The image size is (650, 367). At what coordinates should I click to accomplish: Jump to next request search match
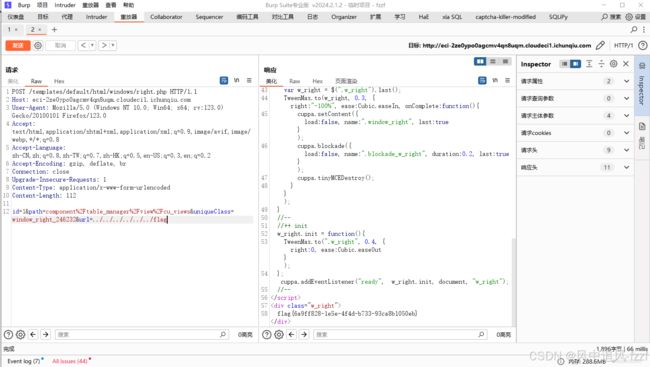pos(46,334)
